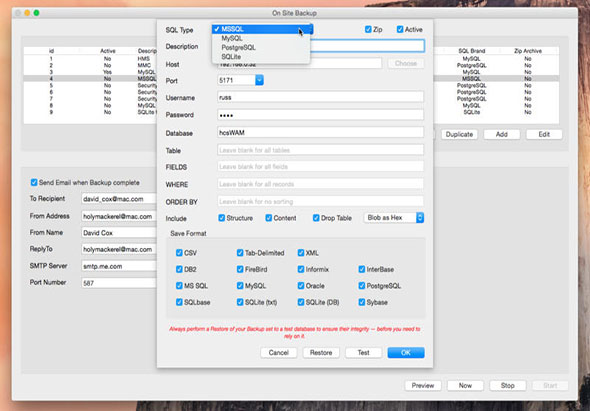This screenshot has width=590, height=411.
Task: Toggle the CSV save format
Action: point(179,253)
